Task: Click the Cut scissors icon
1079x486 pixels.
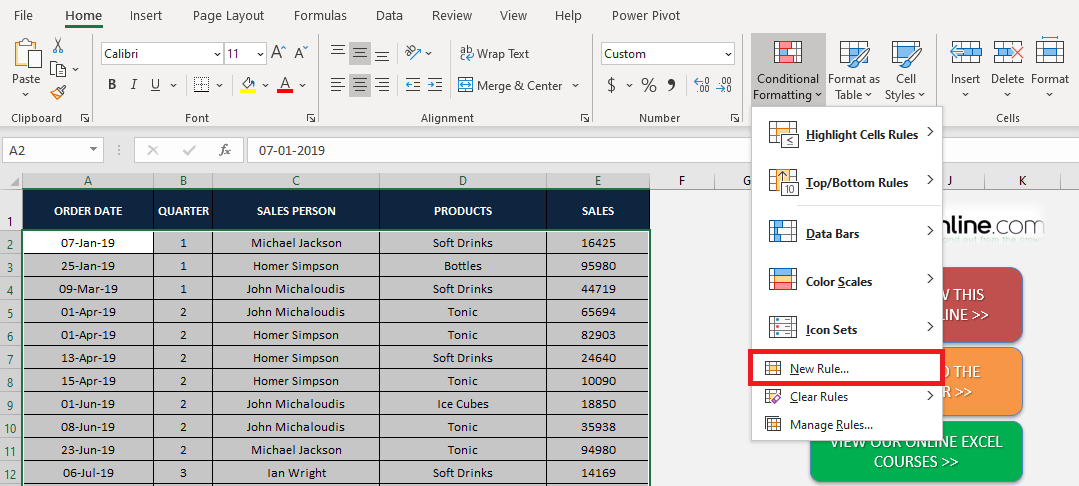Action: pyautogui.click(x=58, y=46)
